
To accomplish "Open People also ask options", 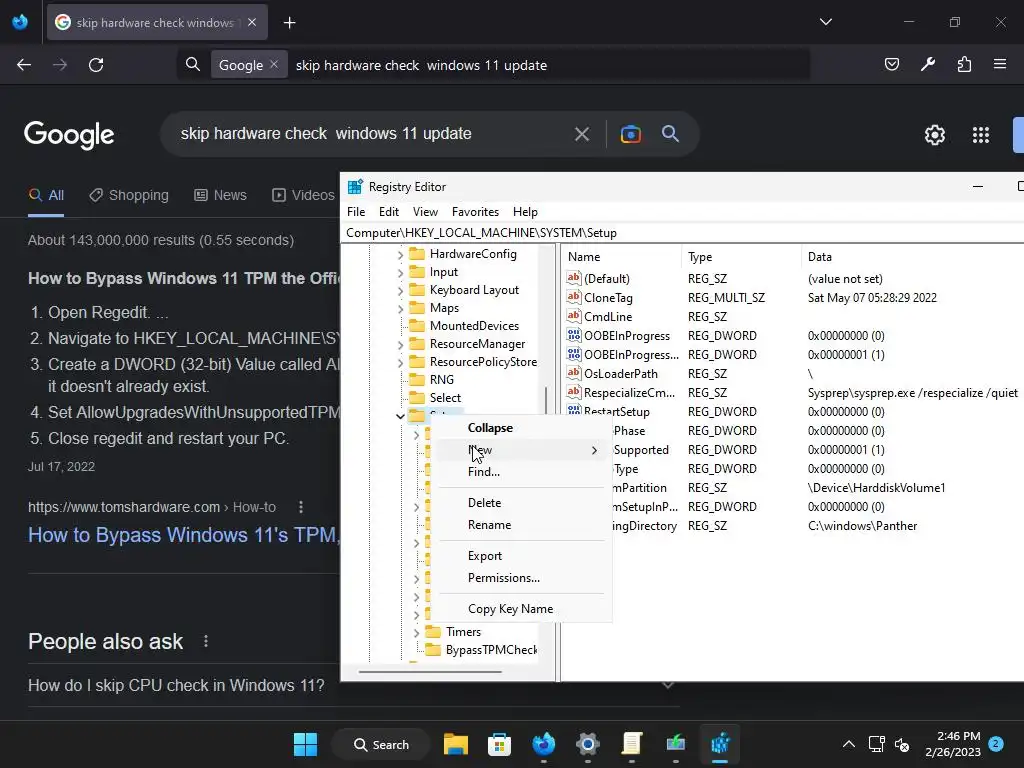I will 206,641.
